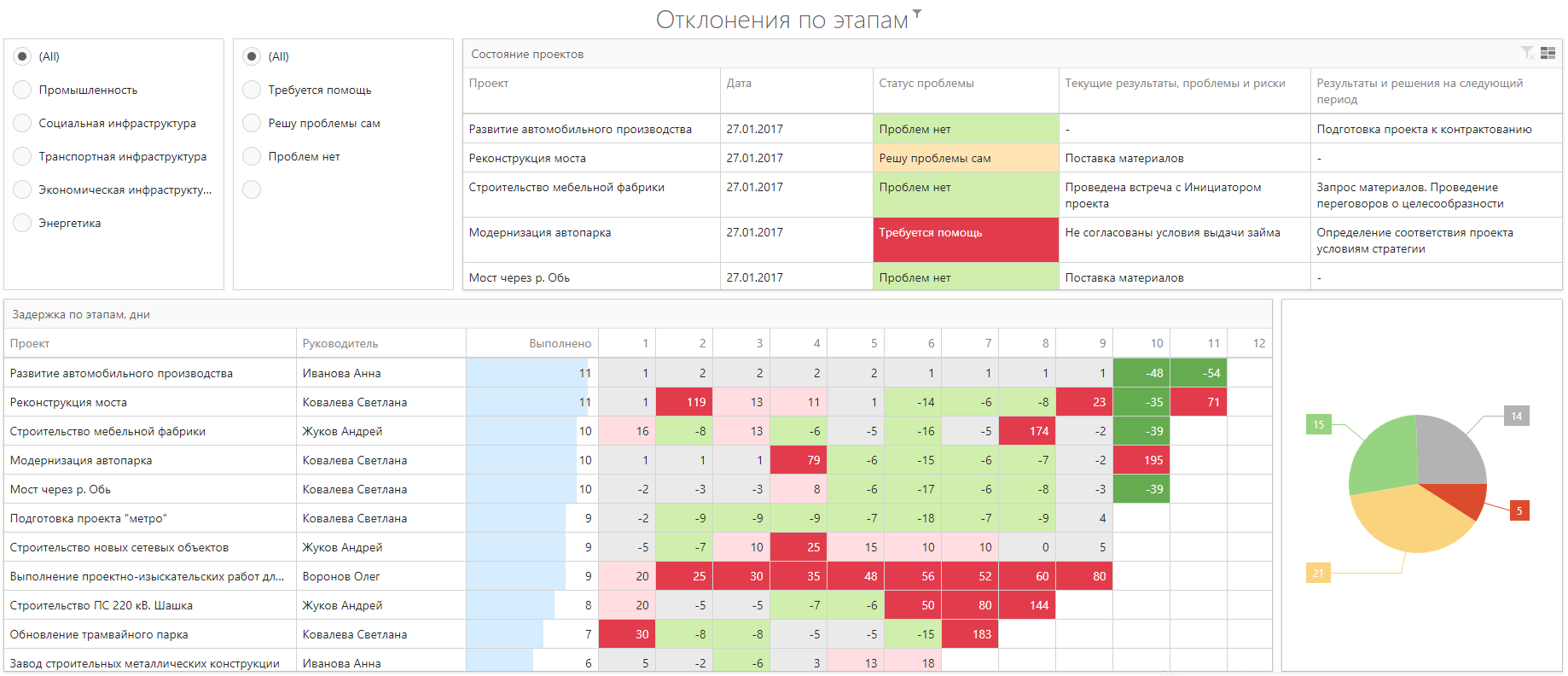Select red Требуется помощь status cell in table
1568x676 pixels.
[966, 240]
